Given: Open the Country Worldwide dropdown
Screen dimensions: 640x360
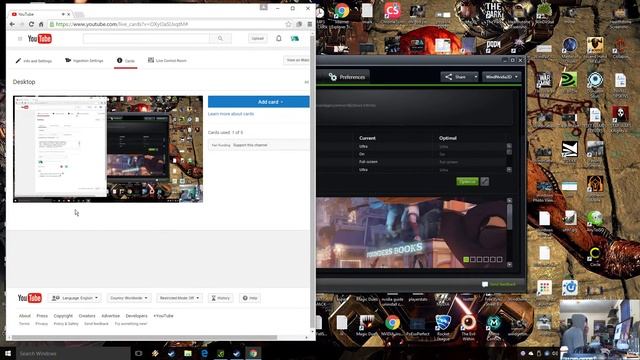Looking at the screenshot, I should [129, 298].
